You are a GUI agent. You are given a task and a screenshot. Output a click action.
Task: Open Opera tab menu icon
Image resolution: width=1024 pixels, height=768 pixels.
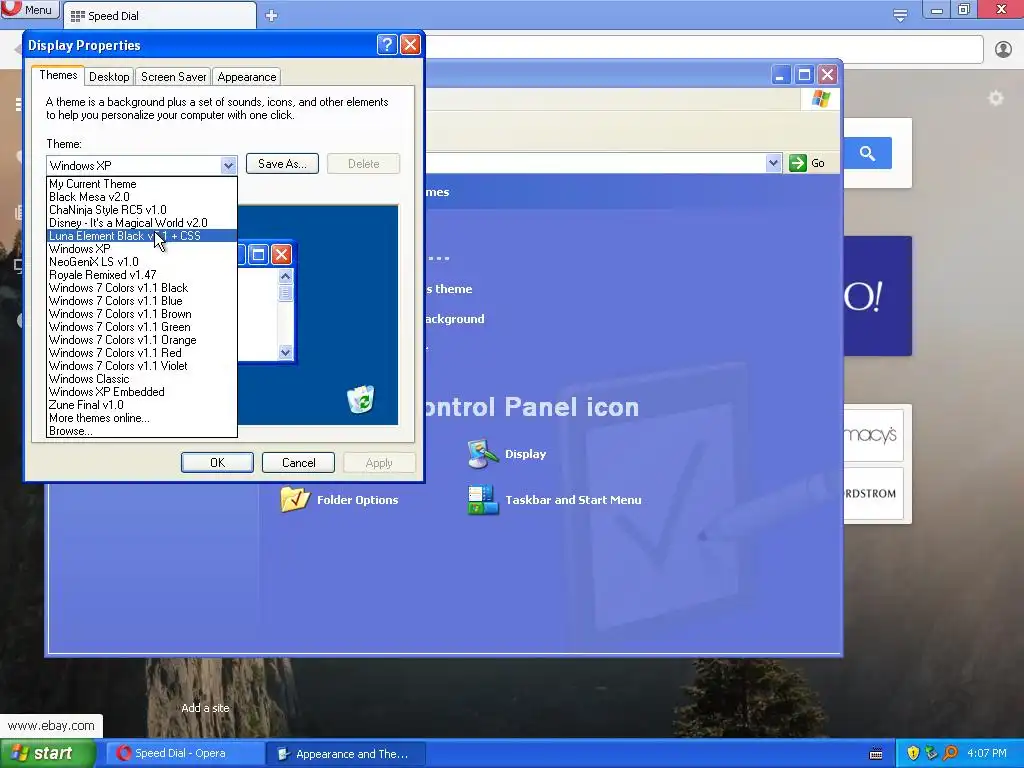tap(900, 15)
